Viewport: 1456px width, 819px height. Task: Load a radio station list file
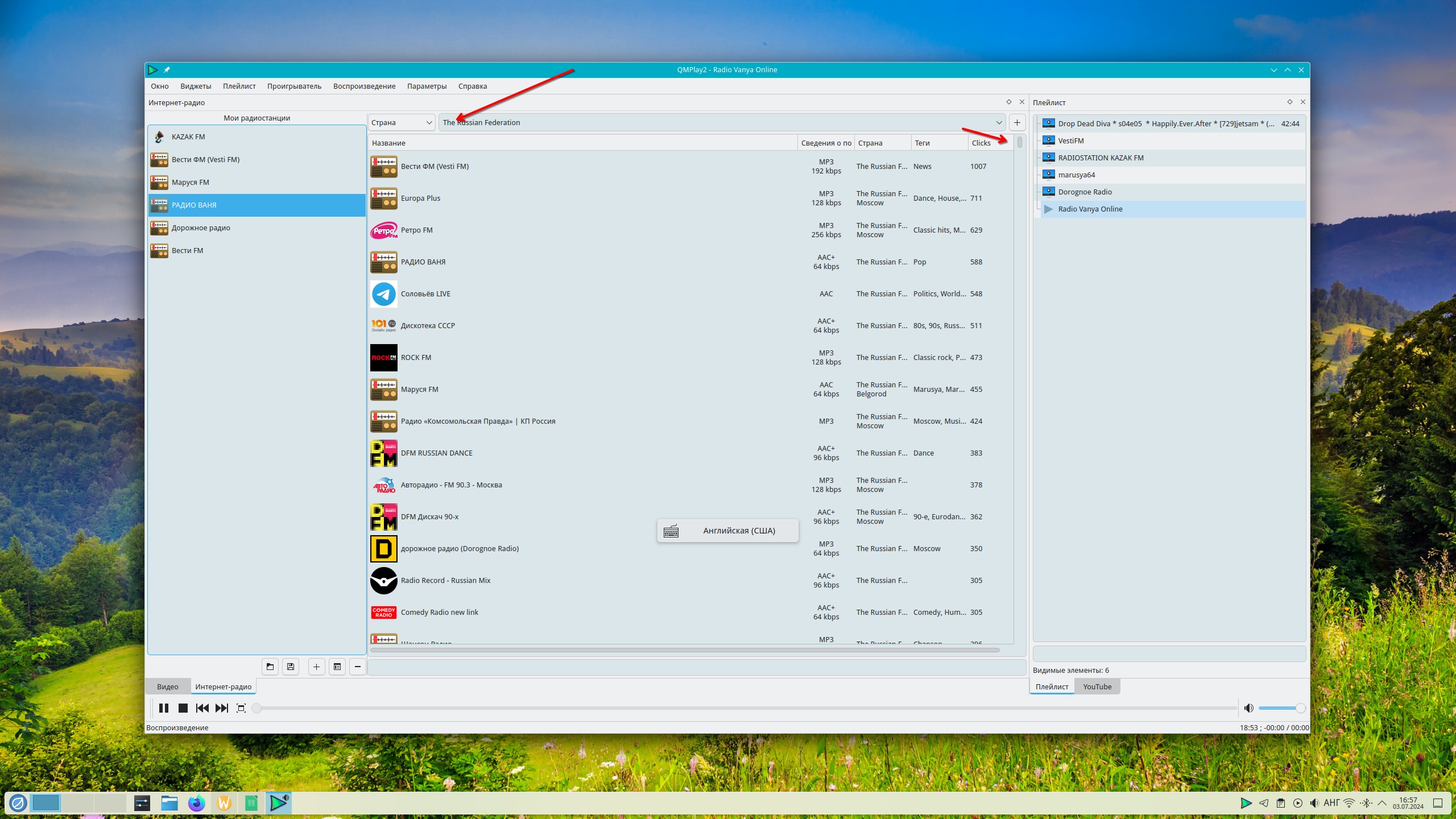270,667
